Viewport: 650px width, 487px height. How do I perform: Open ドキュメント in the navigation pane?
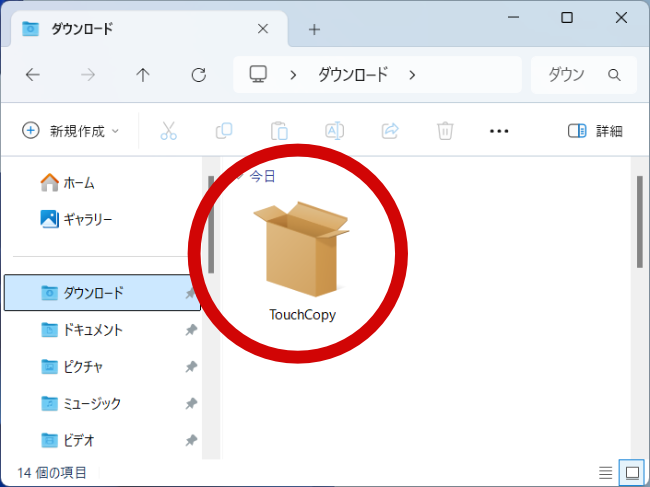coord(82,330)
